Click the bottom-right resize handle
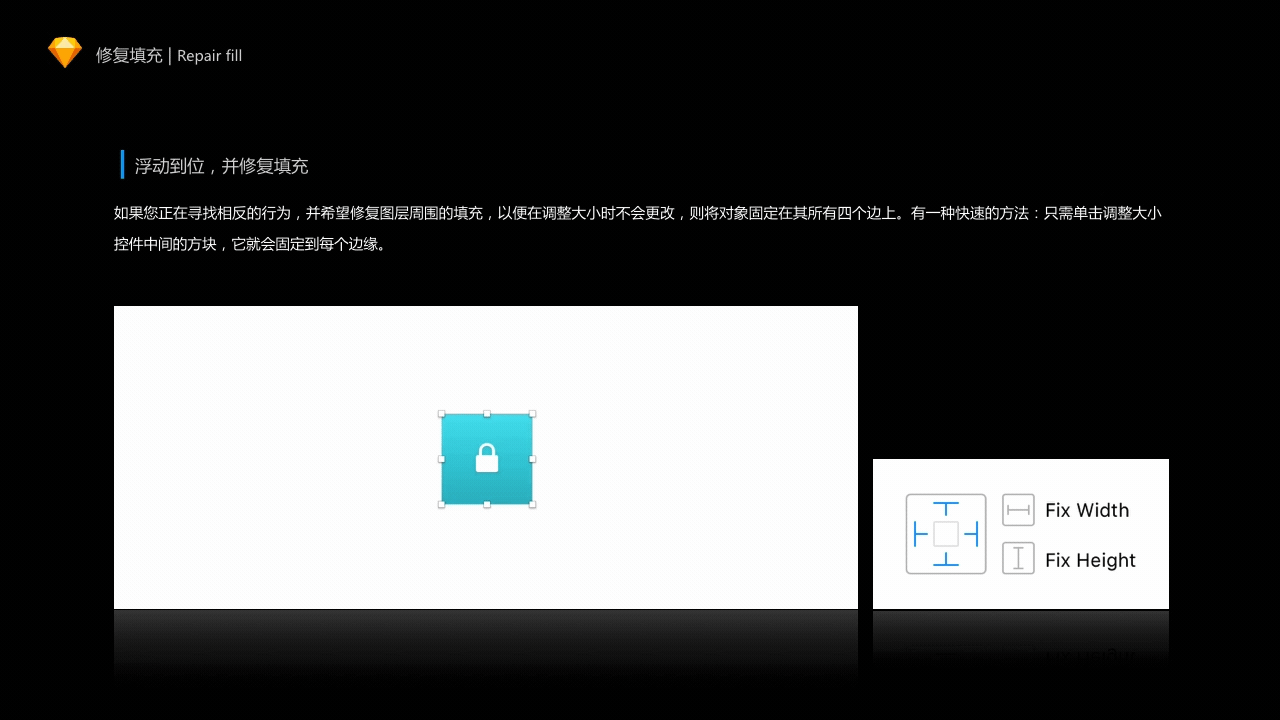Screen dimensions: 1280x720 click(x=532, y=506)
